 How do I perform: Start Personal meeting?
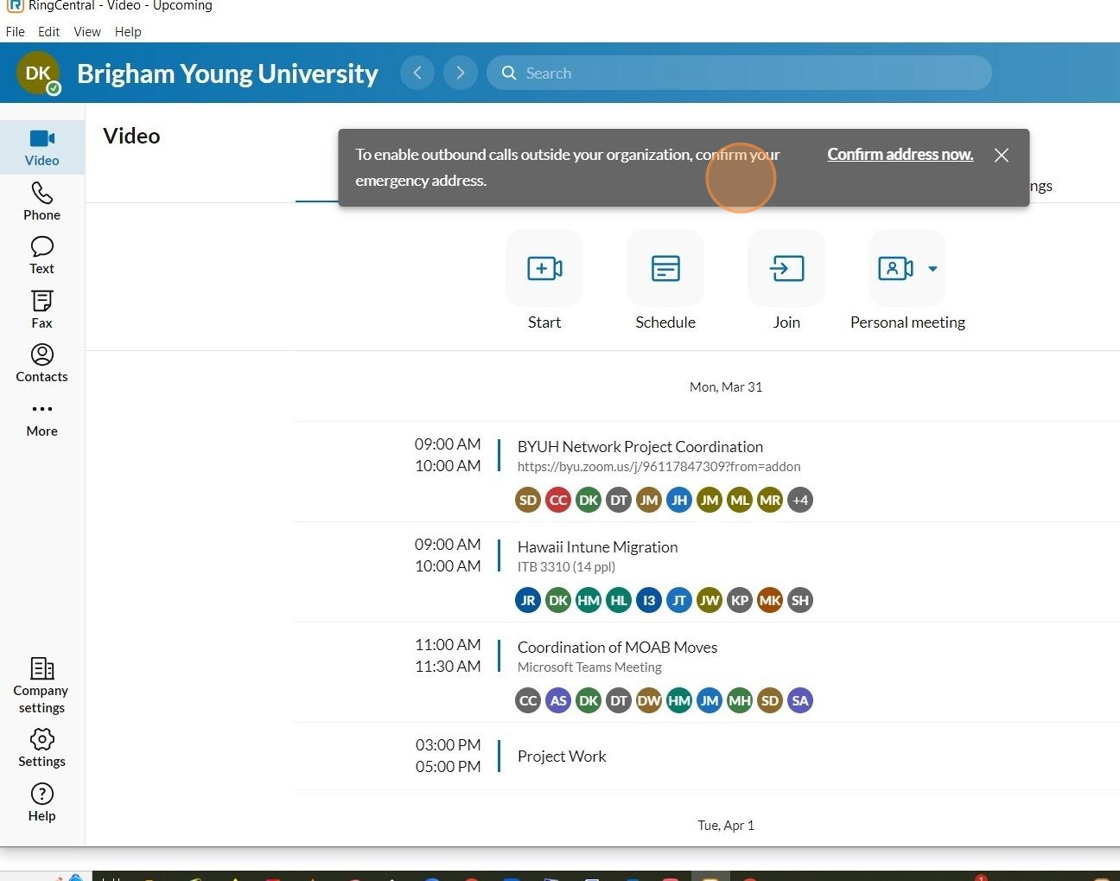click(895, 269)
